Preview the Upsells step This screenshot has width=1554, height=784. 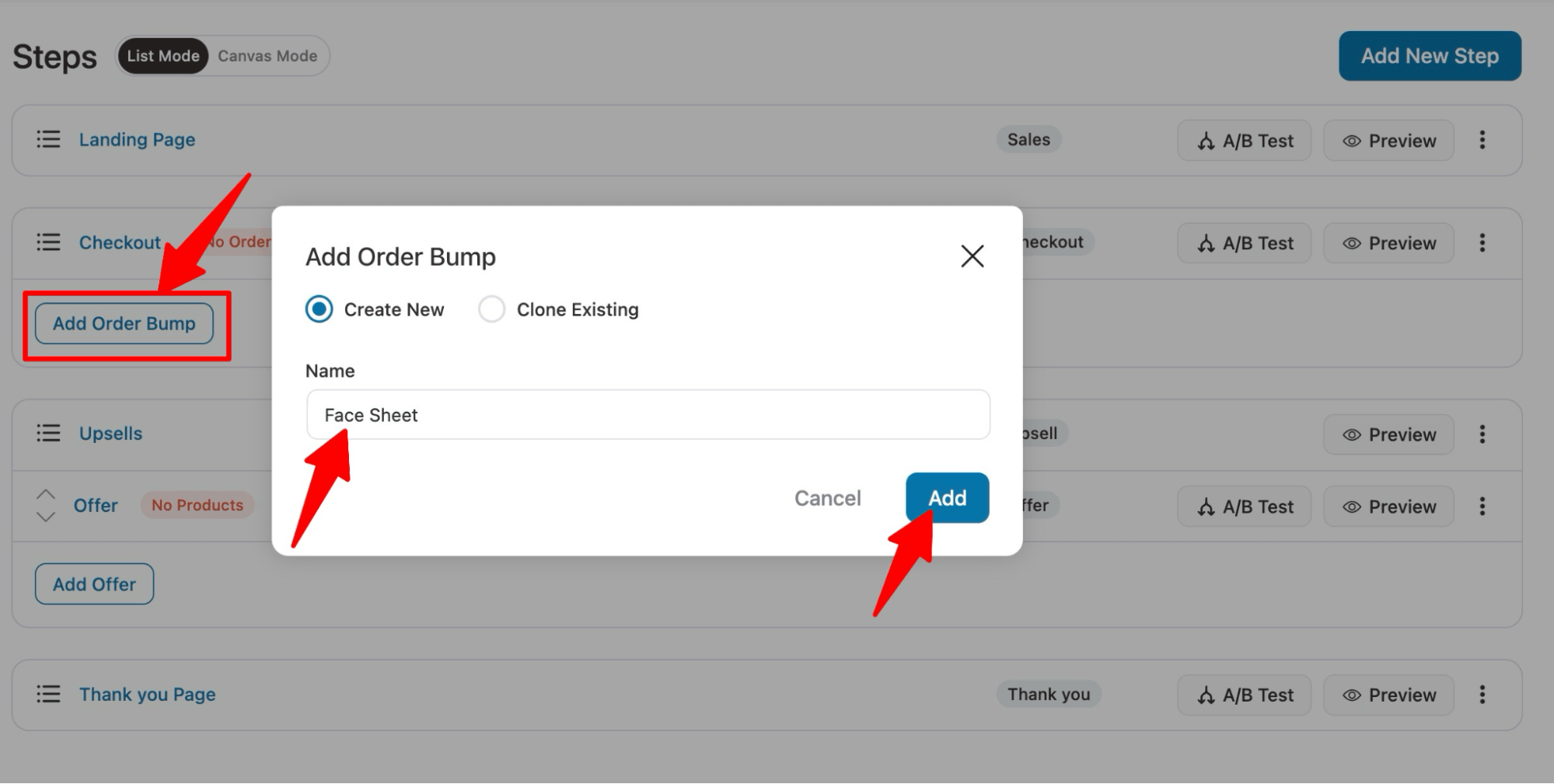[1388, 434]
